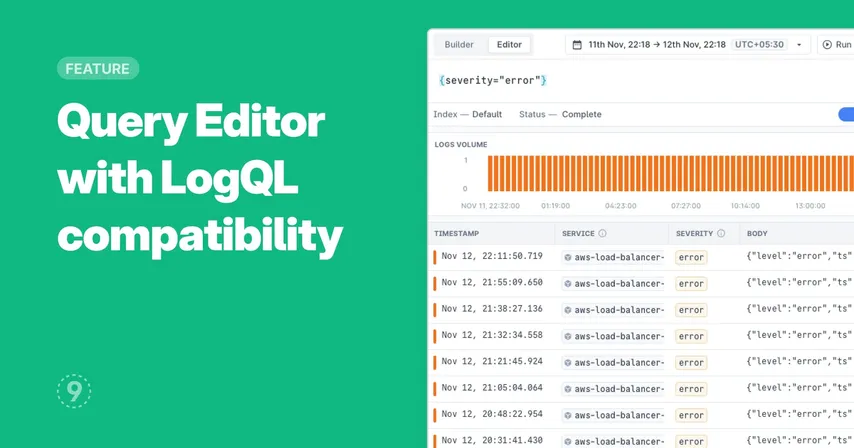Click the 04:23:00 axis label
The height and width of the screenshot is (448, 854).
(x=620, y=206)
